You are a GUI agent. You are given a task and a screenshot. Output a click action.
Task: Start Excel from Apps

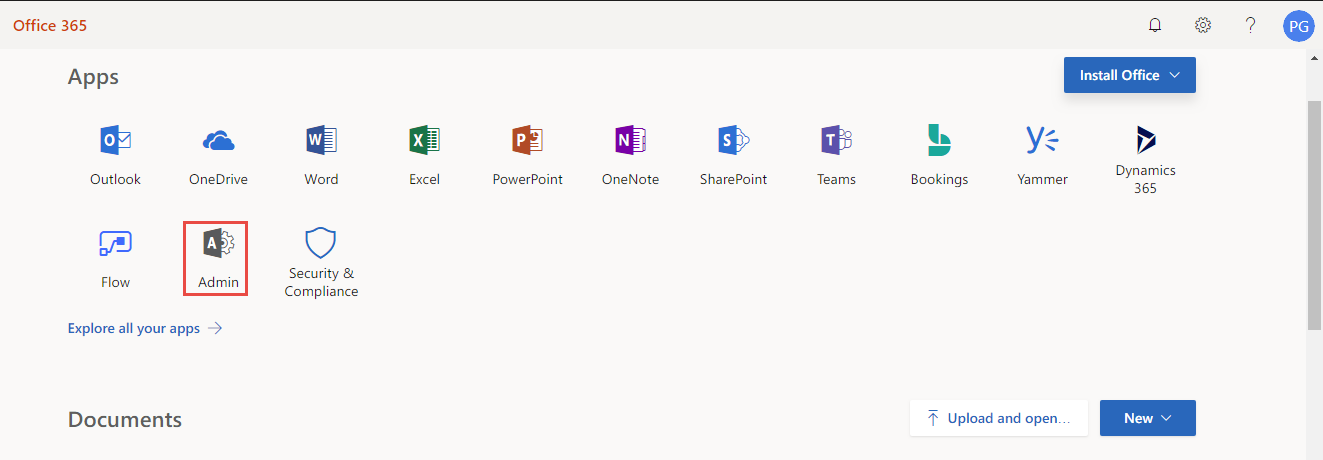click(424, 156)
